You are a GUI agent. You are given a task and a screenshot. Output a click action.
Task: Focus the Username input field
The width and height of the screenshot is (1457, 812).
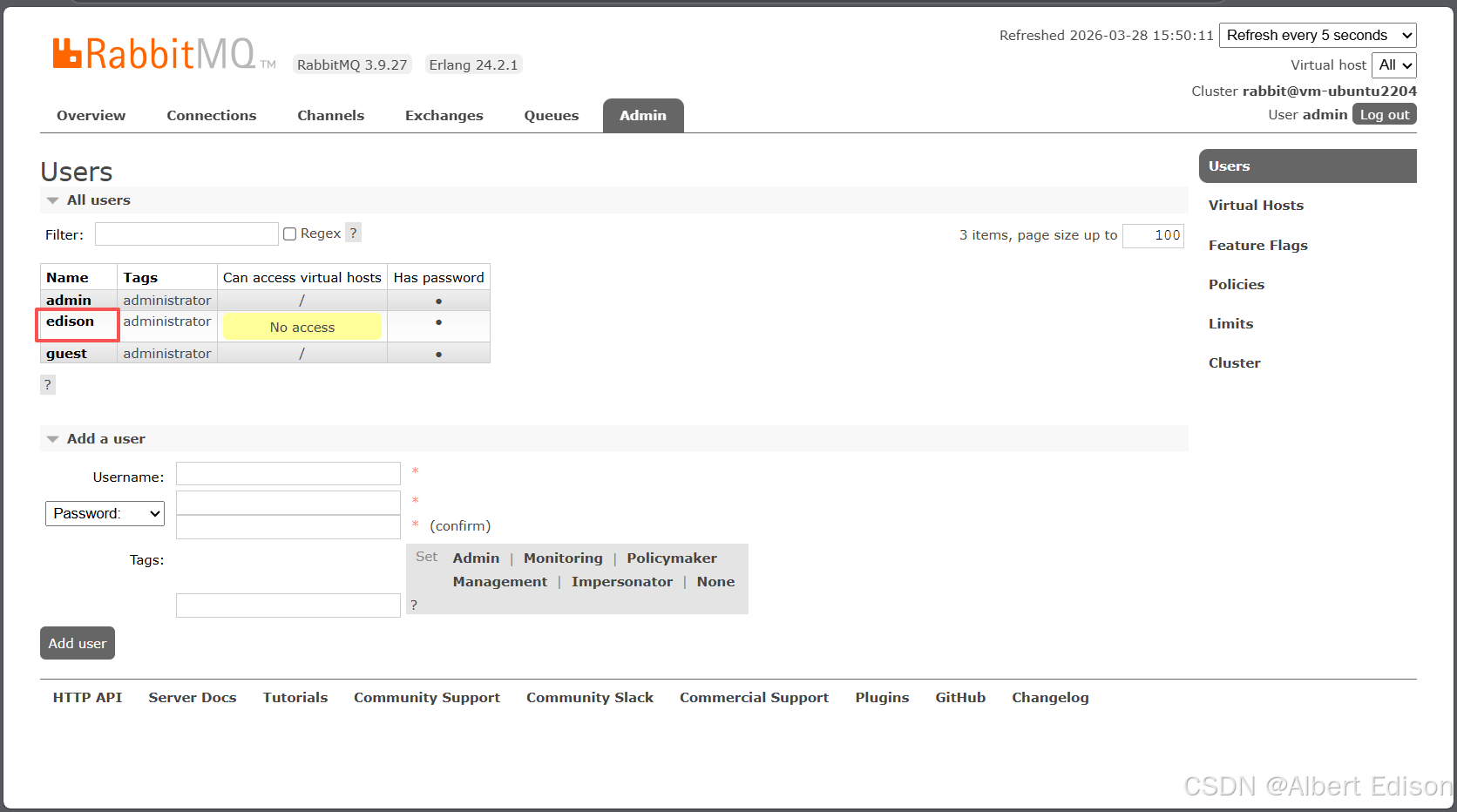[x=288, y=473]
